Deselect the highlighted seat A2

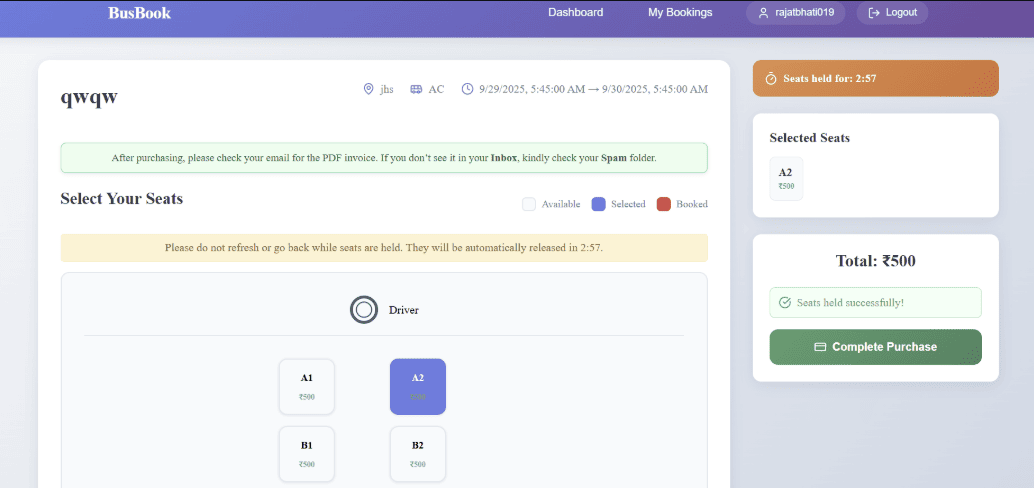click(418, 386)
